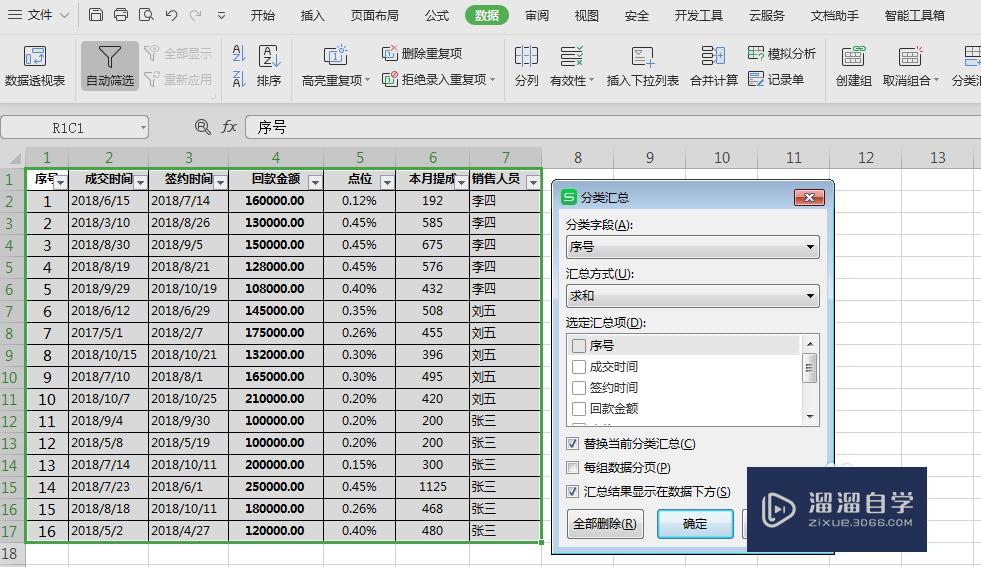The image size is (981, 567).
Task: Click the 取消组合 ungroup tool
Action: coord(910,66)
